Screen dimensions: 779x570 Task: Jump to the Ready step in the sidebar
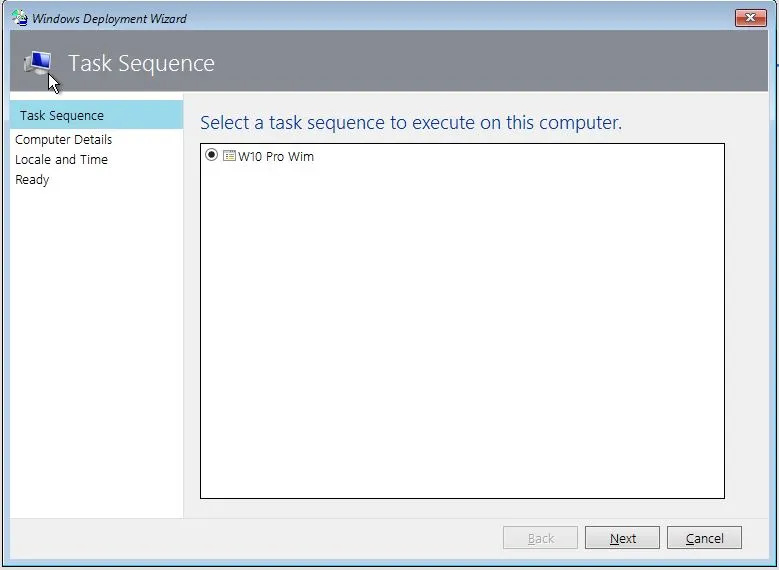pyautogui.click(x=33, y=180)
